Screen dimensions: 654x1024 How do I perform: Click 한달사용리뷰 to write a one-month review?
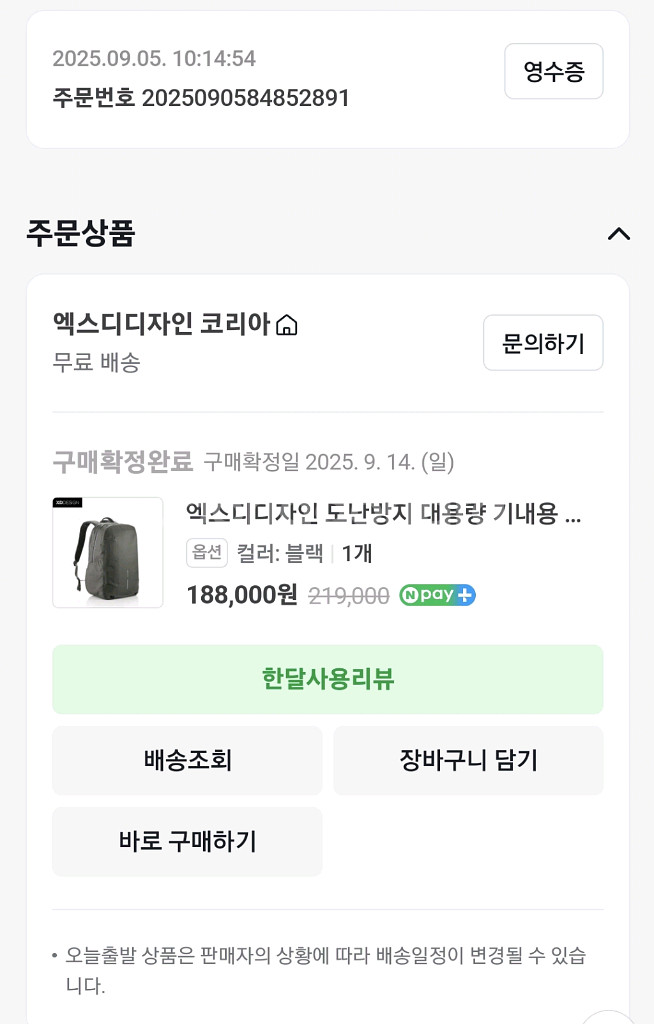click(327, 679)
